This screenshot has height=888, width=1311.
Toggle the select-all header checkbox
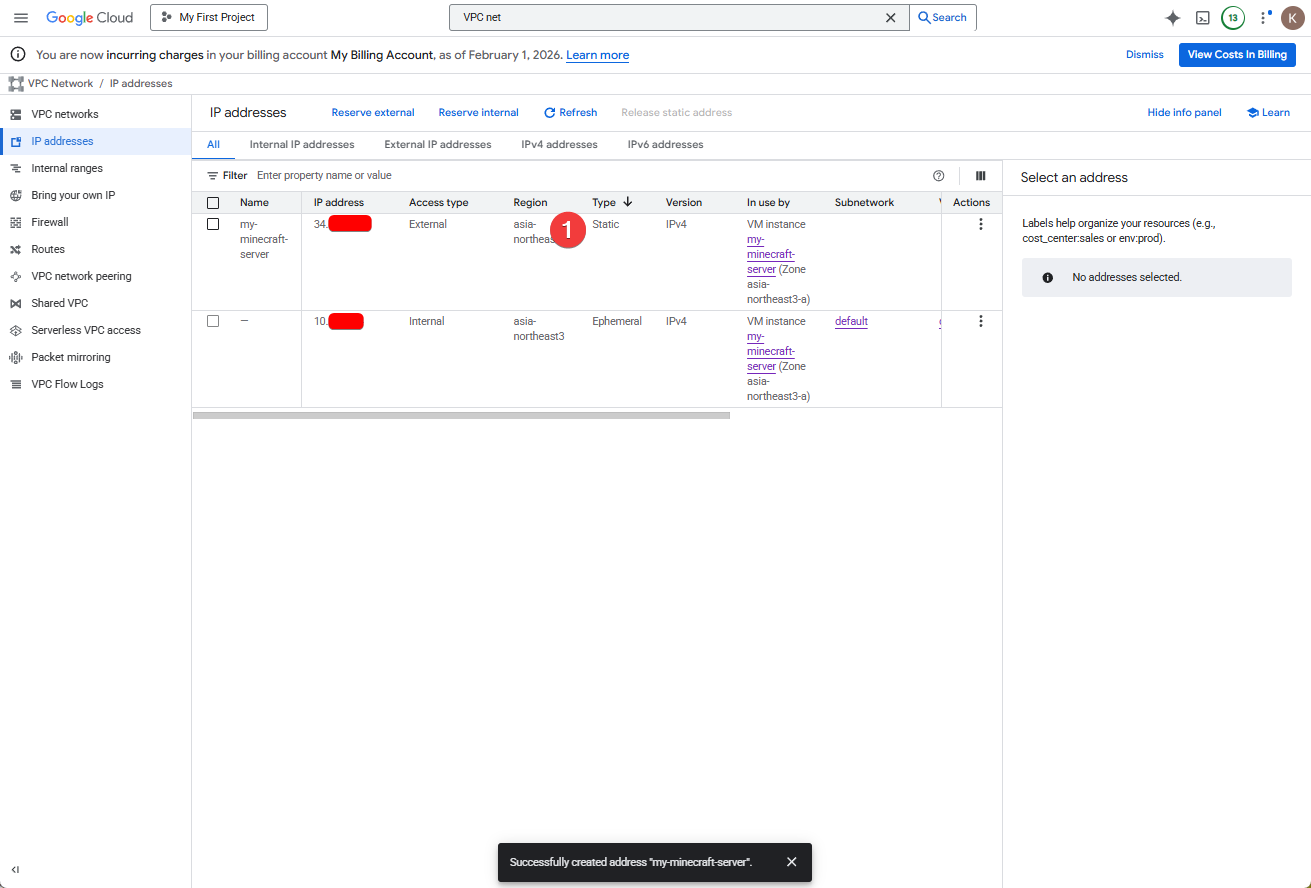tap(213, 203)
